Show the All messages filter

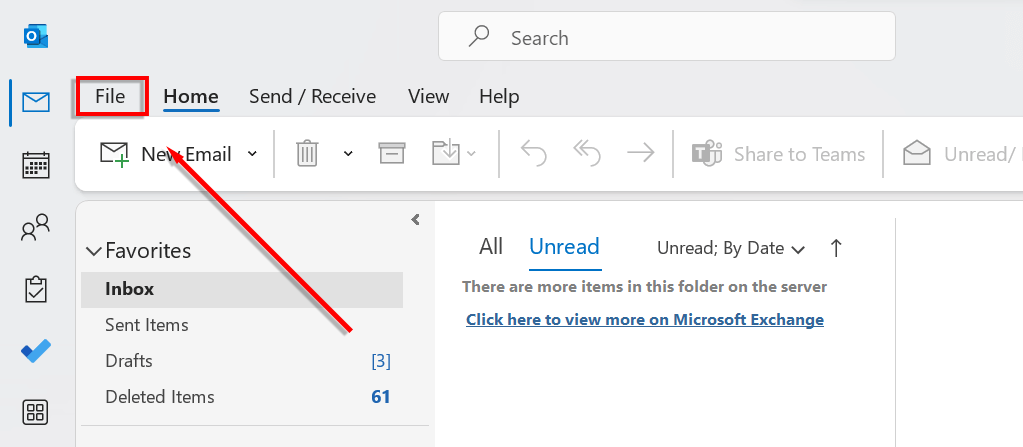pyautogui.click(x=491, y=247)
